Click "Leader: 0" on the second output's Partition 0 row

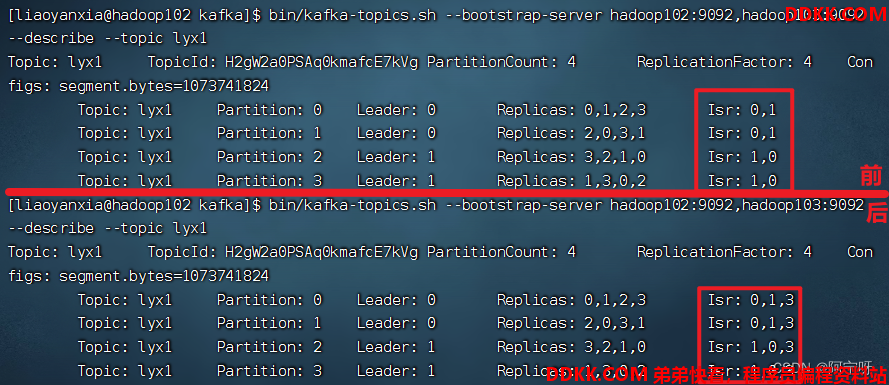pyautogui.click(x=396, y=299)
